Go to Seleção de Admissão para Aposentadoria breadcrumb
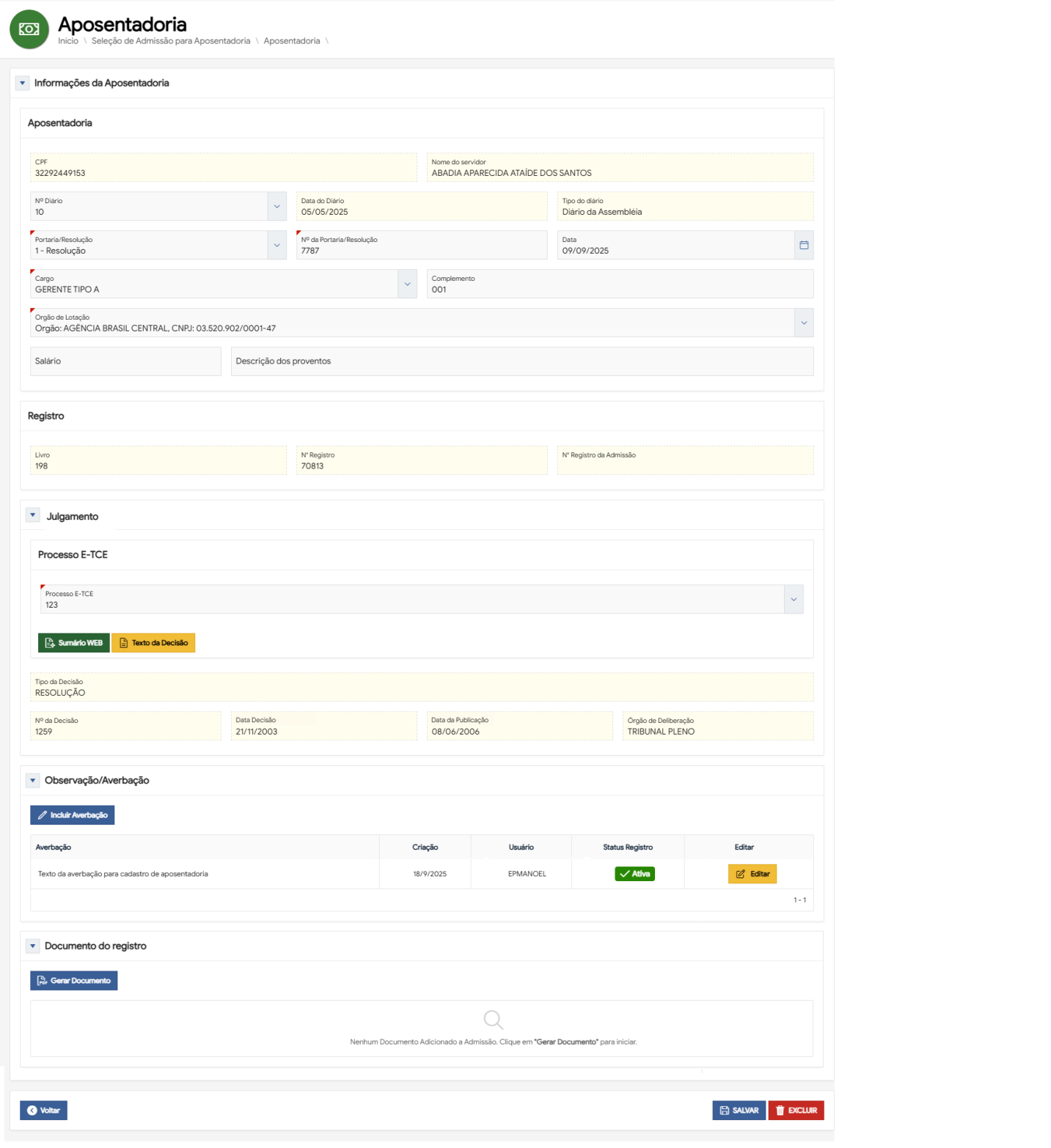This screenshot has width=1051, height=1148. [x=170, y=41]
